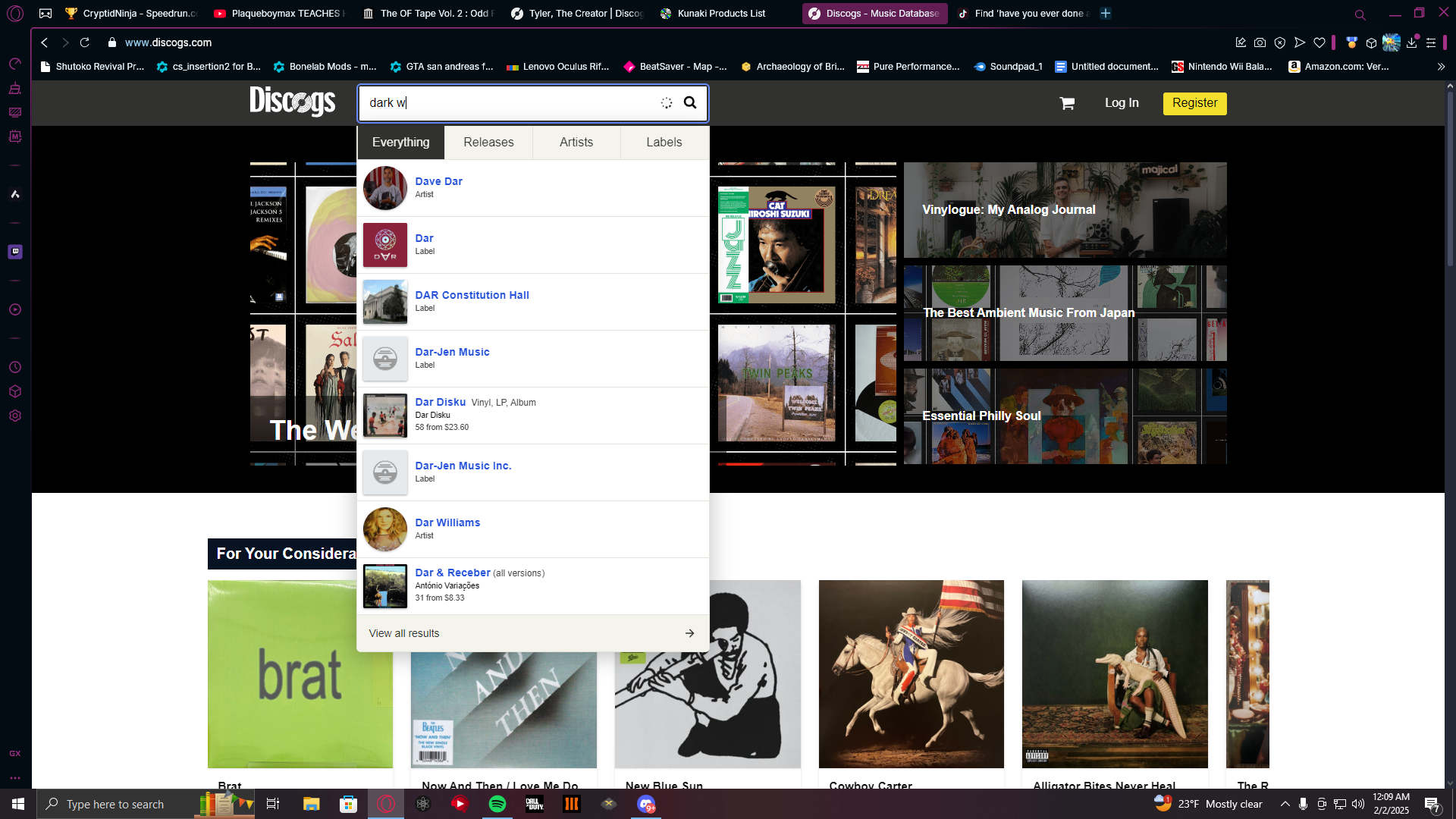Viewport: 1456px width, 819px height.
Task: Reload the page using the refresh icon
Action: tap(85, 43)
